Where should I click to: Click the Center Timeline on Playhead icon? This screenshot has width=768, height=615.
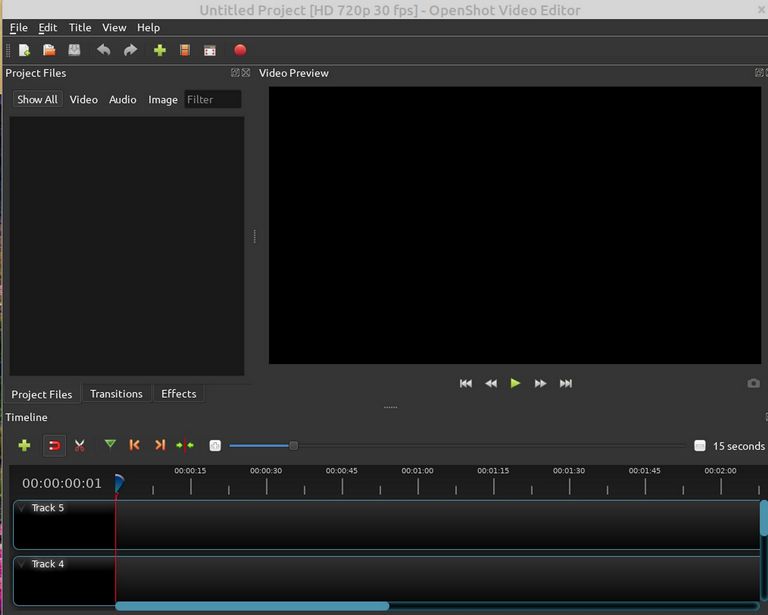(185, 446)
